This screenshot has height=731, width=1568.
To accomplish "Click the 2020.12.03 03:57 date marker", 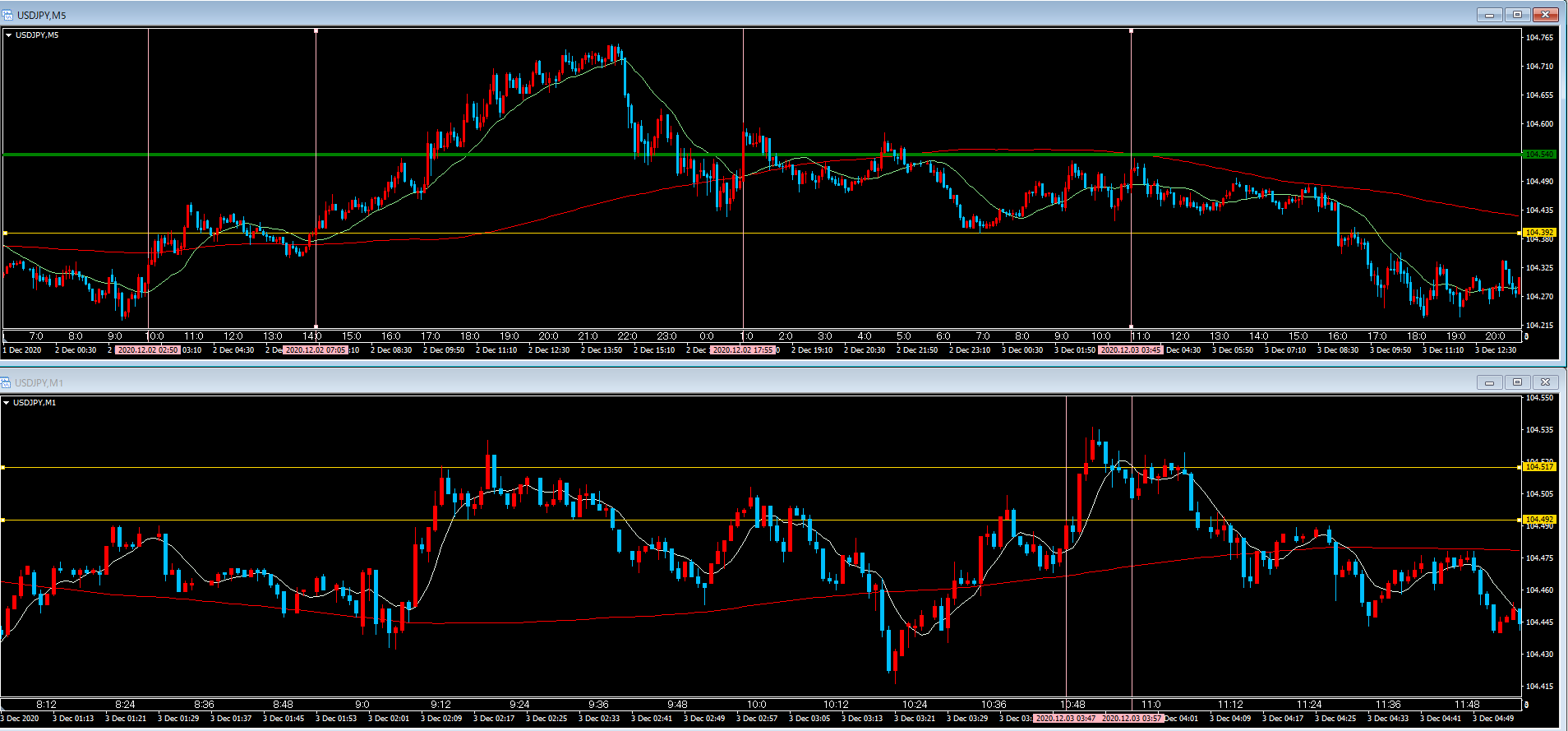I will 1132,719.
